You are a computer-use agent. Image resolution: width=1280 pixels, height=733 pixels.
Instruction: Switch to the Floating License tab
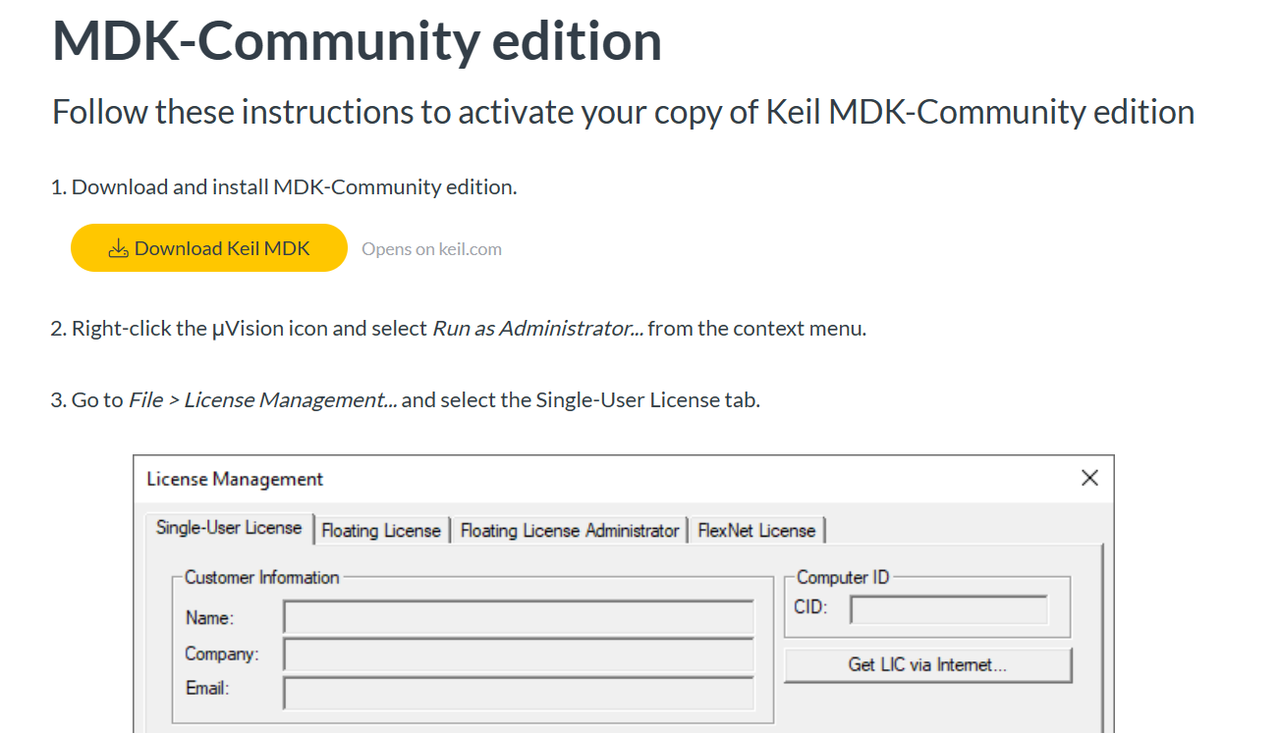pos(381,531)
